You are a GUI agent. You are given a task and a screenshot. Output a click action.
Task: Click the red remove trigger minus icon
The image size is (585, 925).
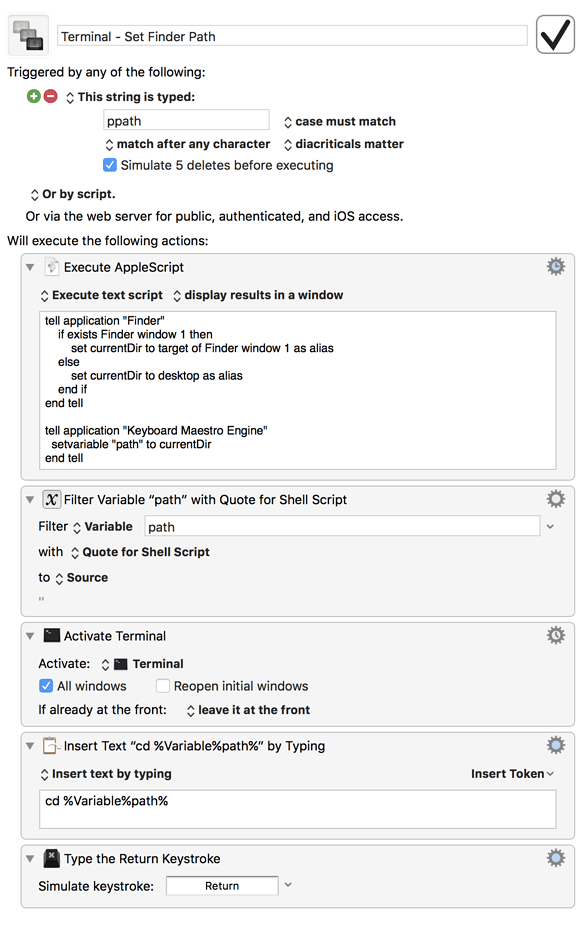coord(51,96)
